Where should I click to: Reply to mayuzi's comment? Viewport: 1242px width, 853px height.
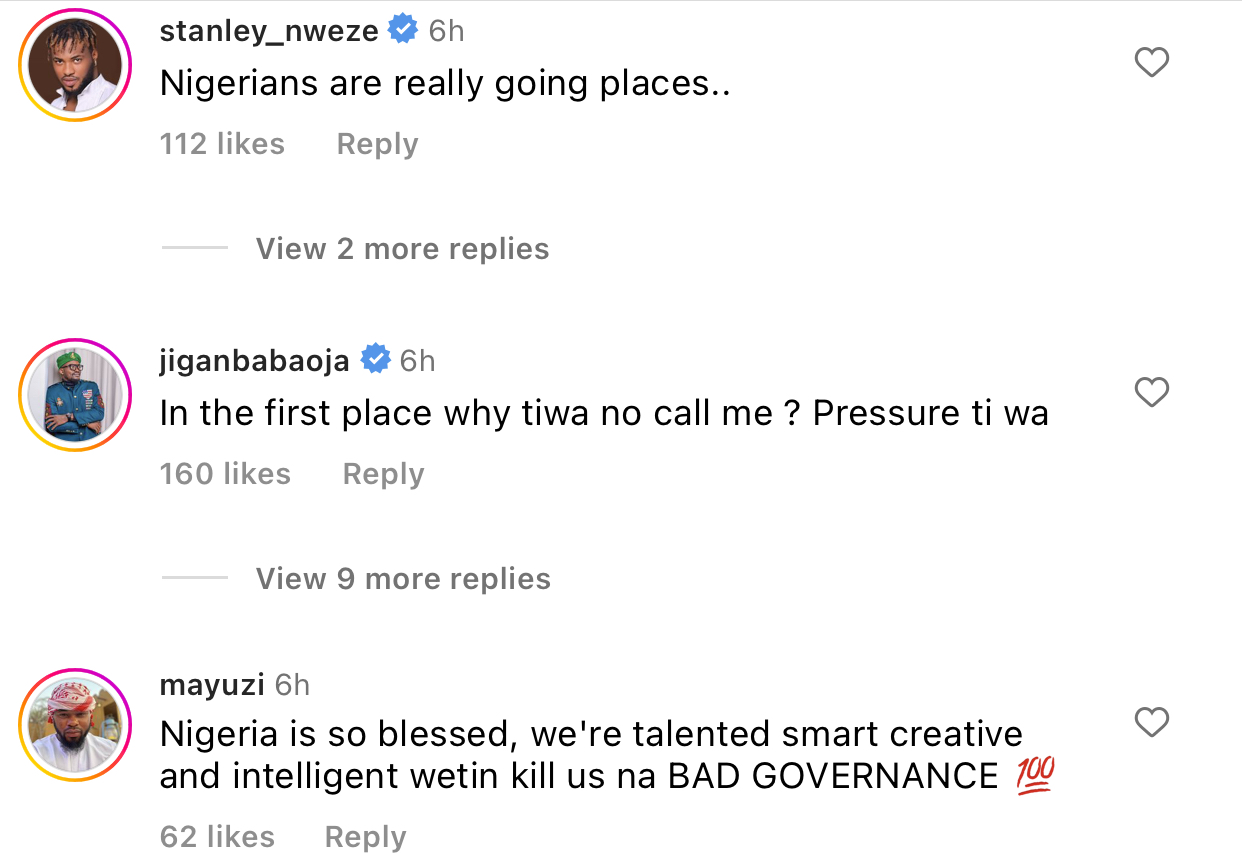[365, 837]
